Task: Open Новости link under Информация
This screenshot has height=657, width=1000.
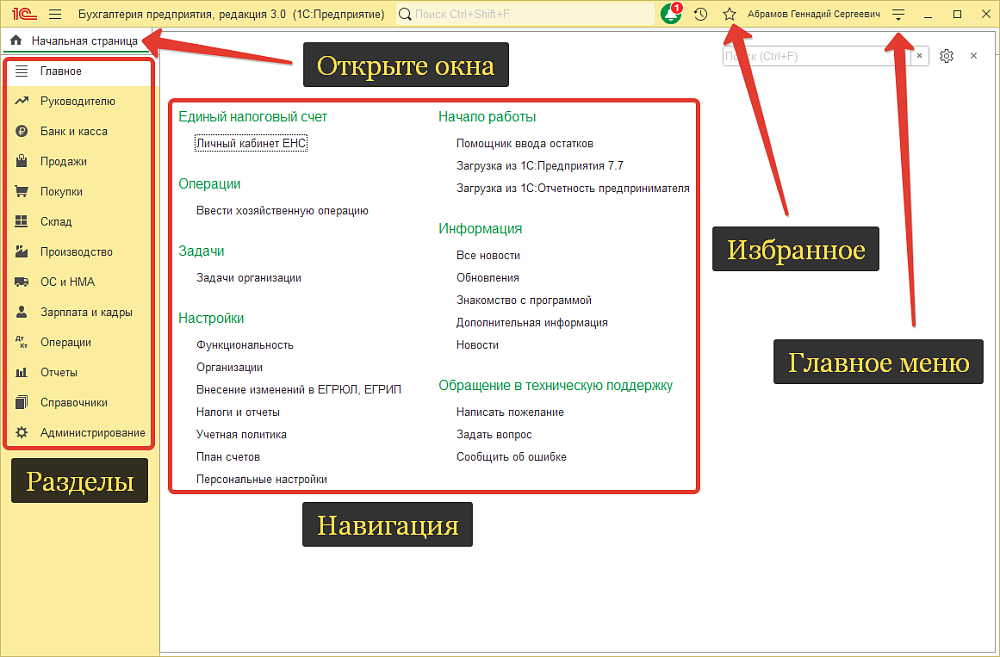Action: coord(477,344)
